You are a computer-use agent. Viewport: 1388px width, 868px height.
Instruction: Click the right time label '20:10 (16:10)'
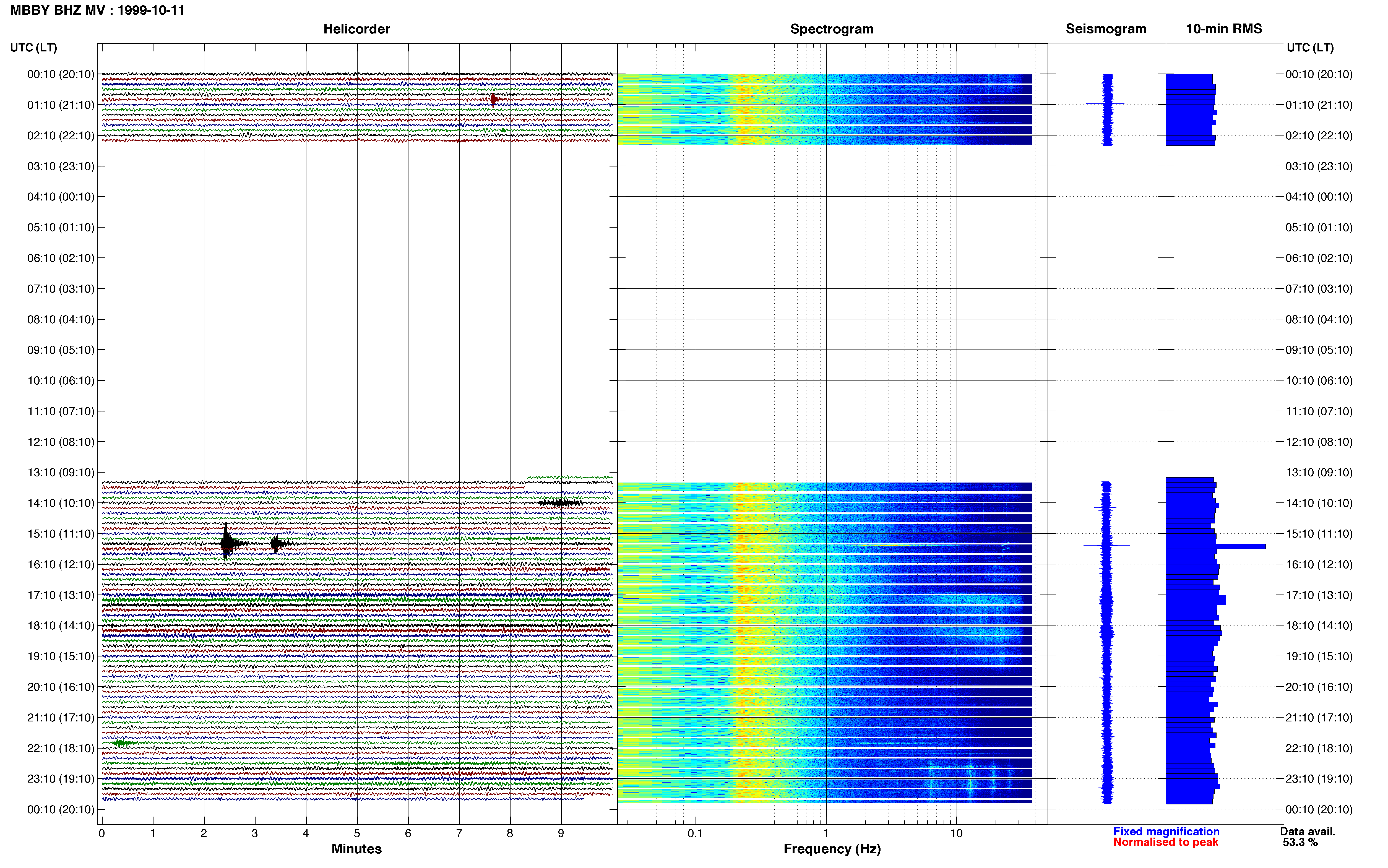coord(1319,687)
